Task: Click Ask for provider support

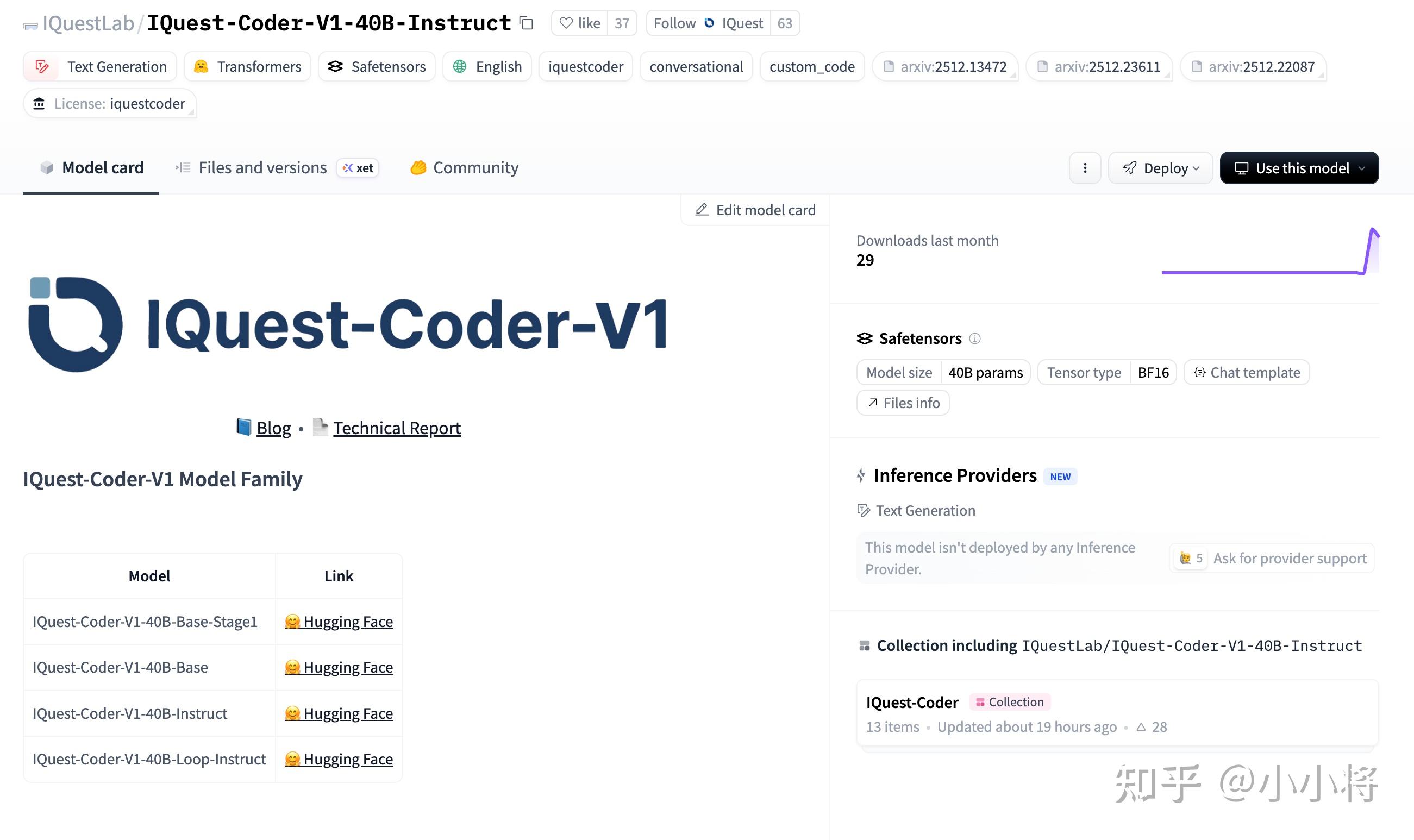Action: pyautogui.click(x=1289, y=559)
